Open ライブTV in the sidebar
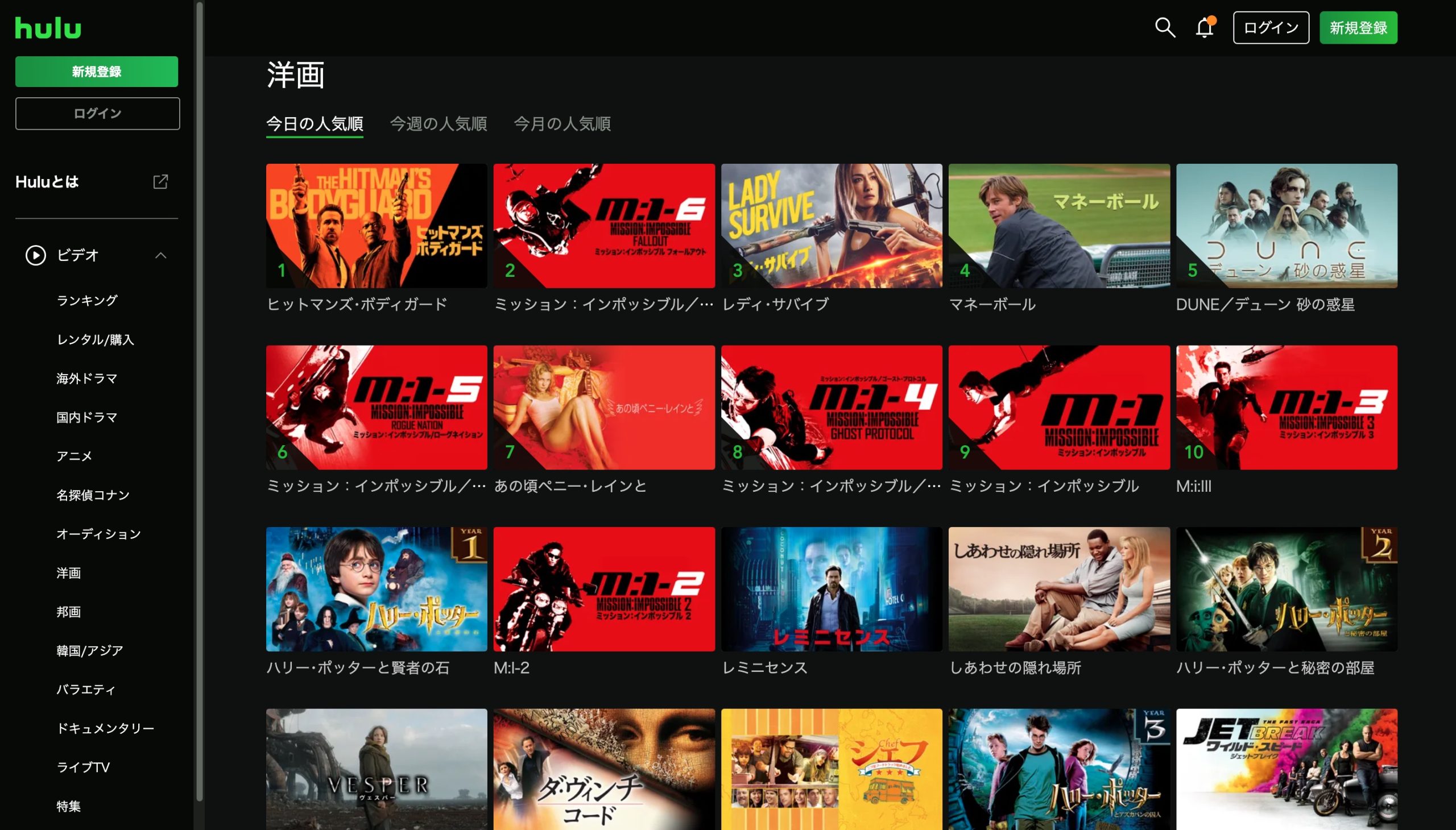Screen dimensions: 1456x830 pyautogui.click(x=83, y=767)
